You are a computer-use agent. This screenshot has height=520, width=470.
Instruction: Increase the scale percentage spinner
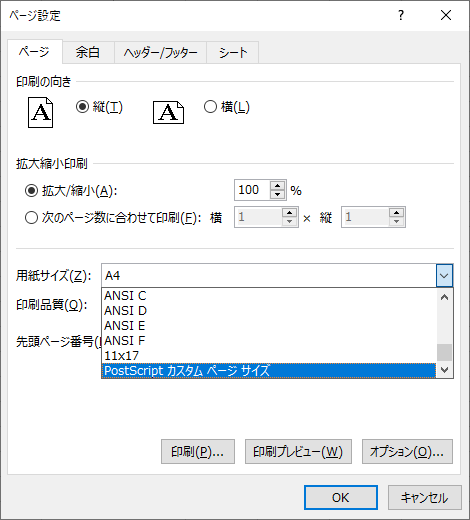tap(277, 185)
